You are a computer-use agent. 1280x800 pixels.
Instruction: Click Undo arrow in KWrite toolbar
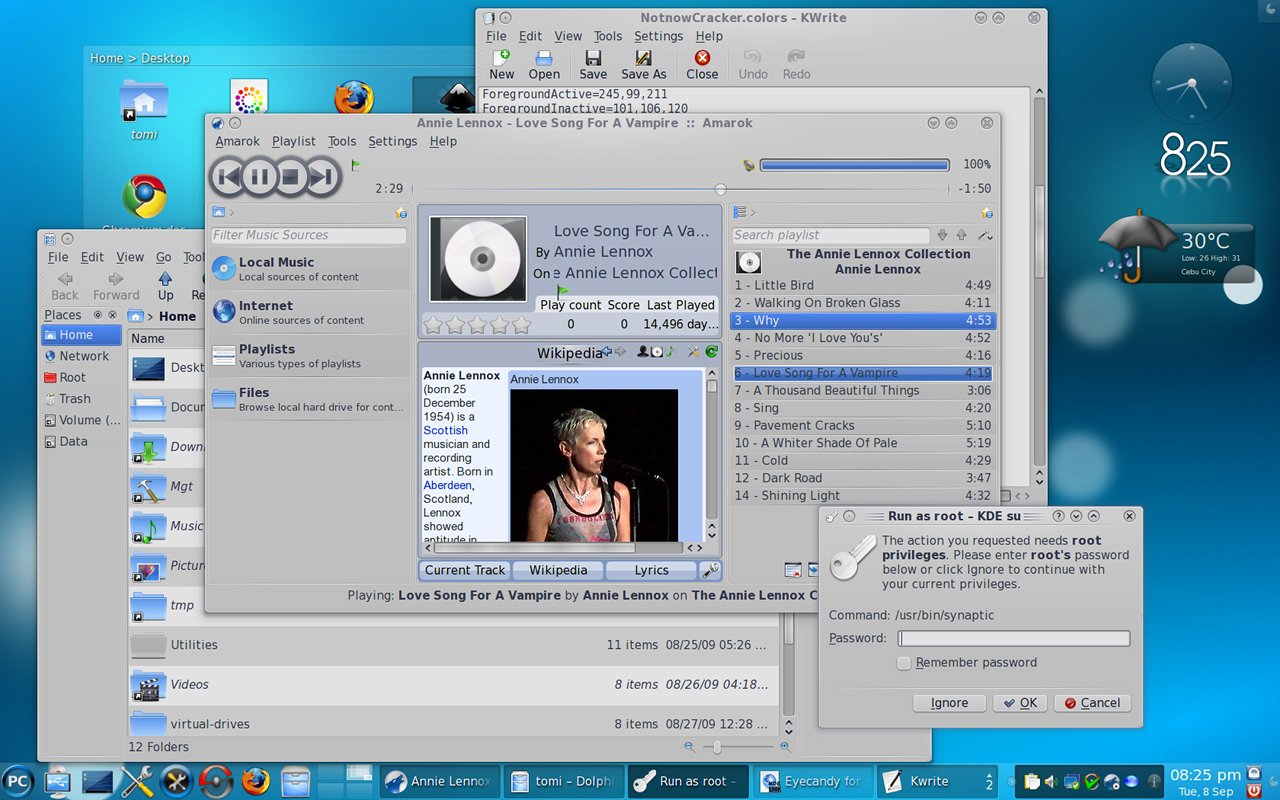(x=753, y=58)
